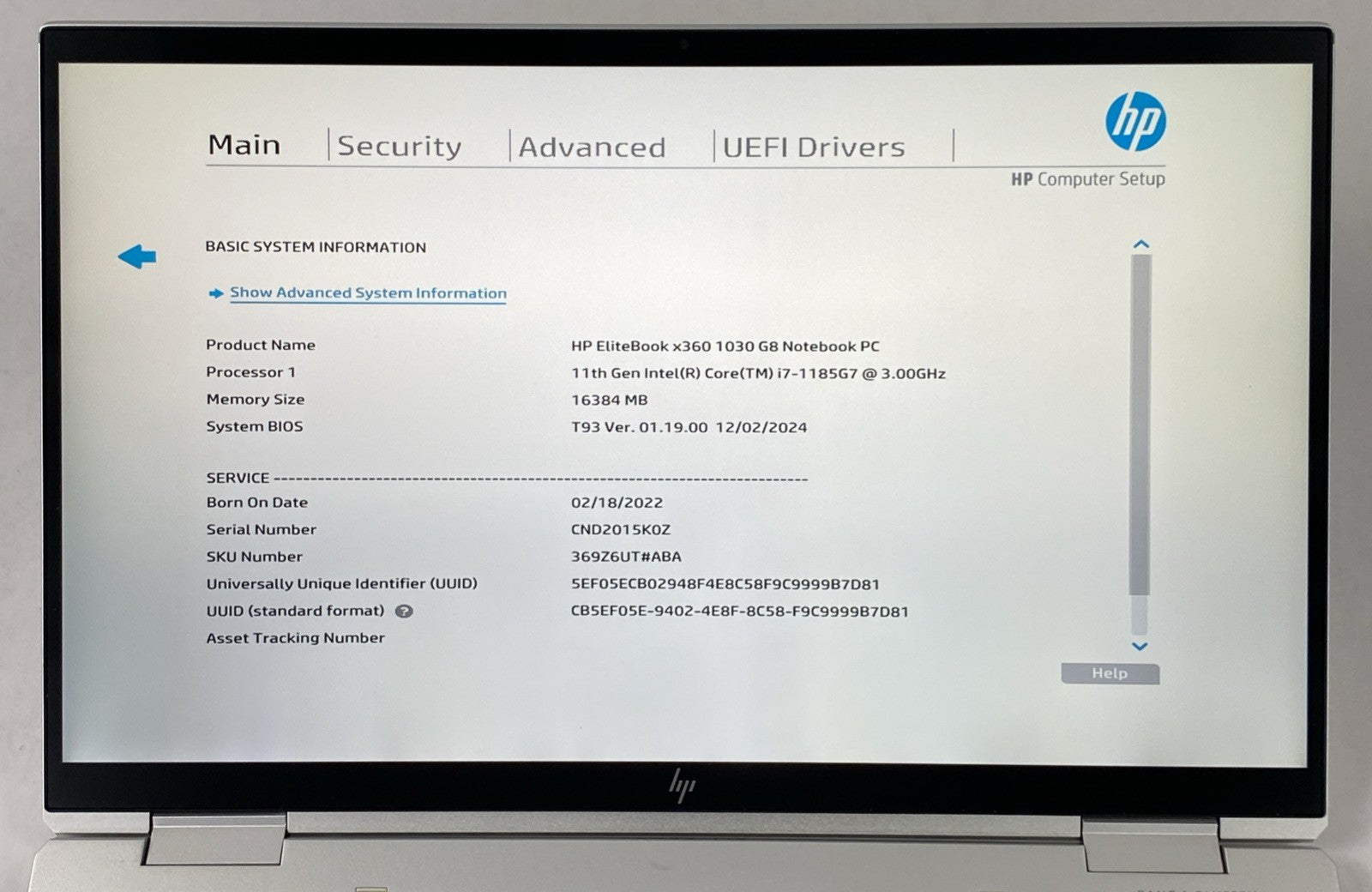The height and width of the screenshot is (892, 1372).
Task: Click the Born On Date value
Action: (617, 502)
